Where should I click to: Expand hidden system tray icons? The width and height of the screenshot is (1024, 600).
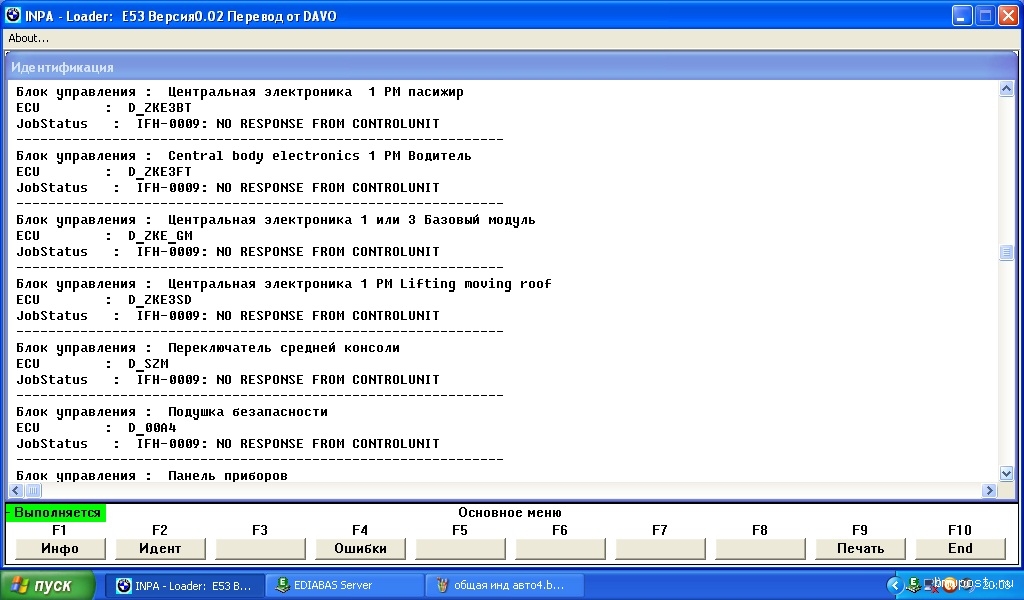pyautogui.click(x=894, y=585)
